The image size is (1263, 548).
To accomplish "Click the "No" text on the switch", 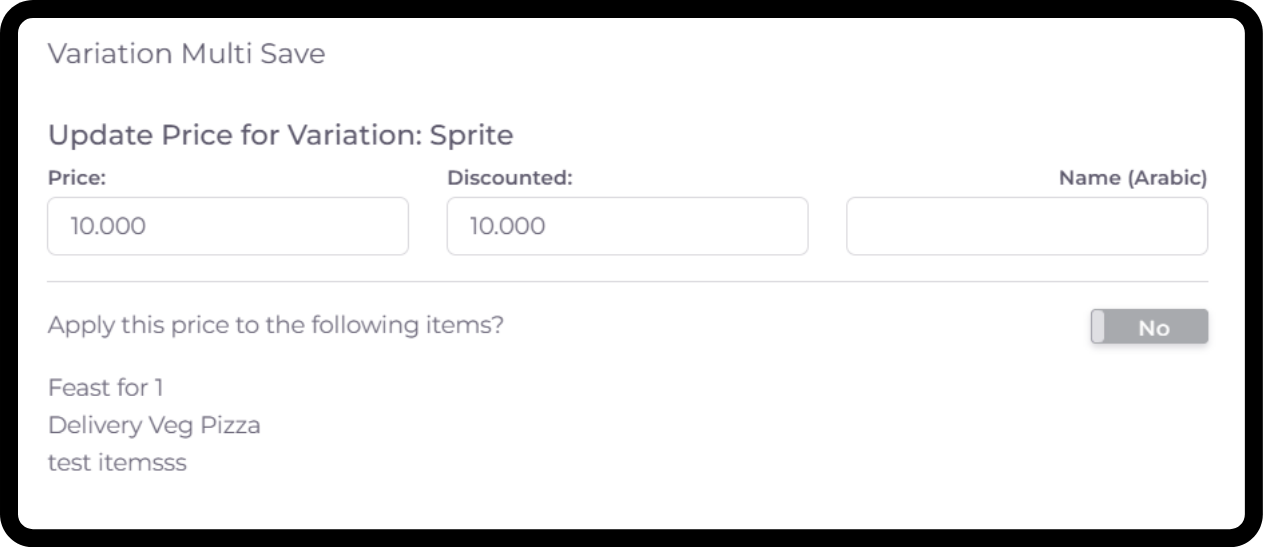I will [x=1154, y=328].
